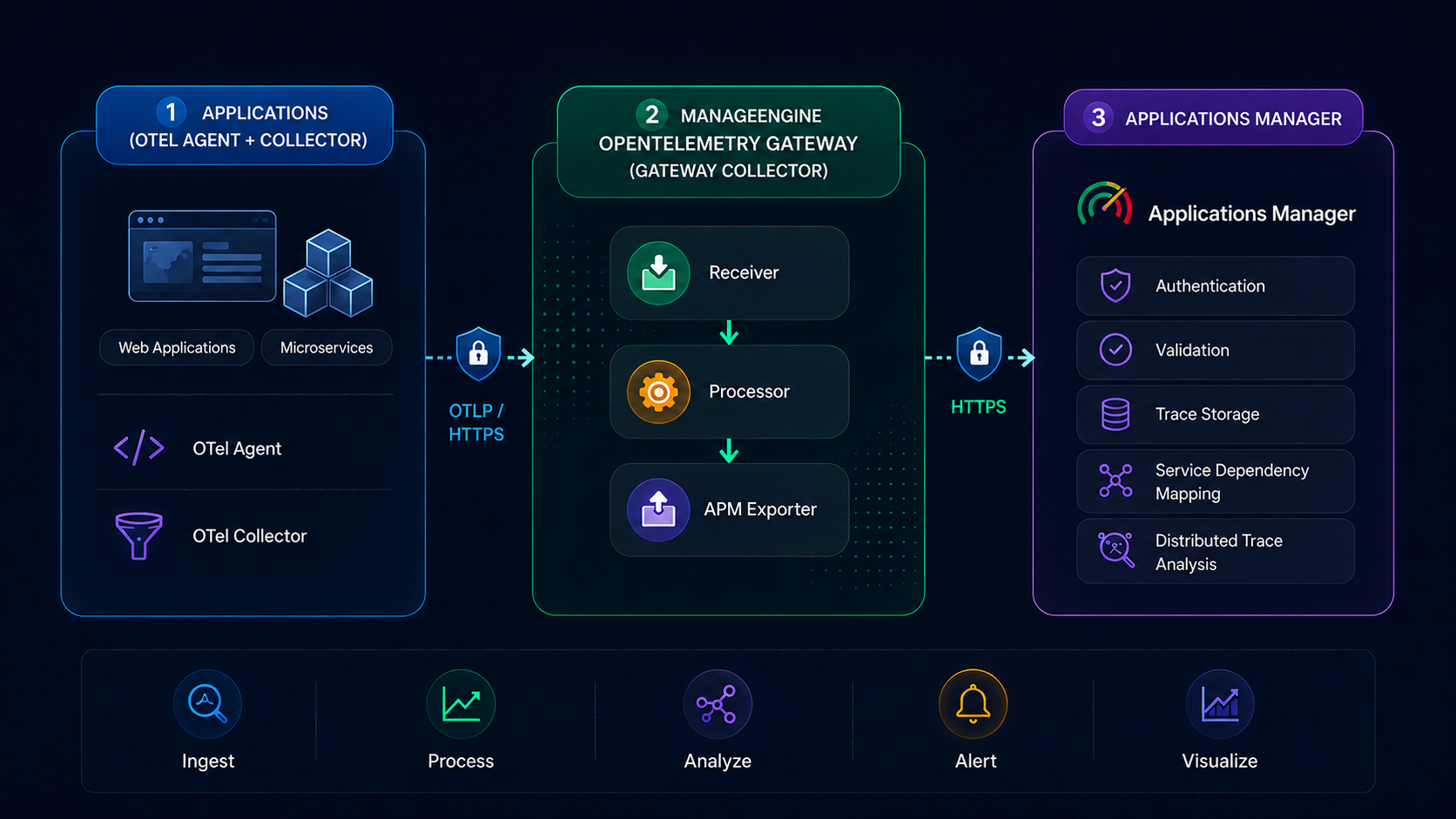Screen dimensions: 1456x819
Task: Click the green Receiver download icon
Action: tap(658, 272)
